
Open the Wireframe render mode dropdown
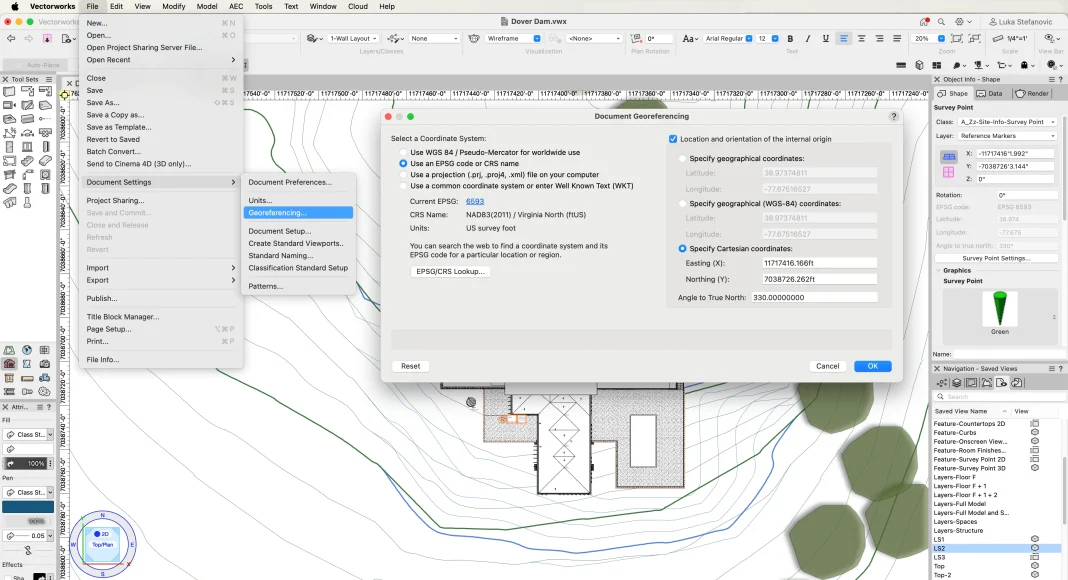[x=517, y=39]
